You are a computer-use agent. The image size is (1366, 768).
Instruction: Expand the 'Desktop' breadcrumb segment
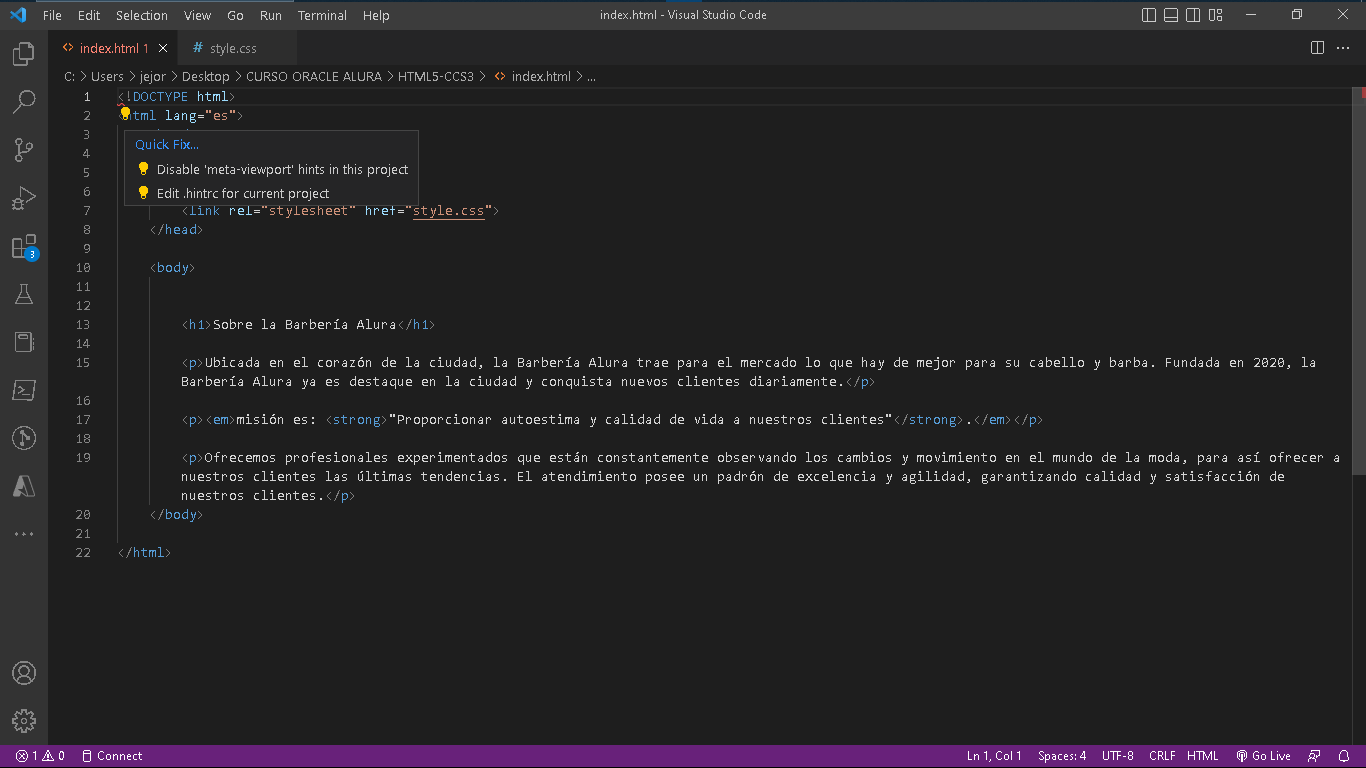click(206, 76)
